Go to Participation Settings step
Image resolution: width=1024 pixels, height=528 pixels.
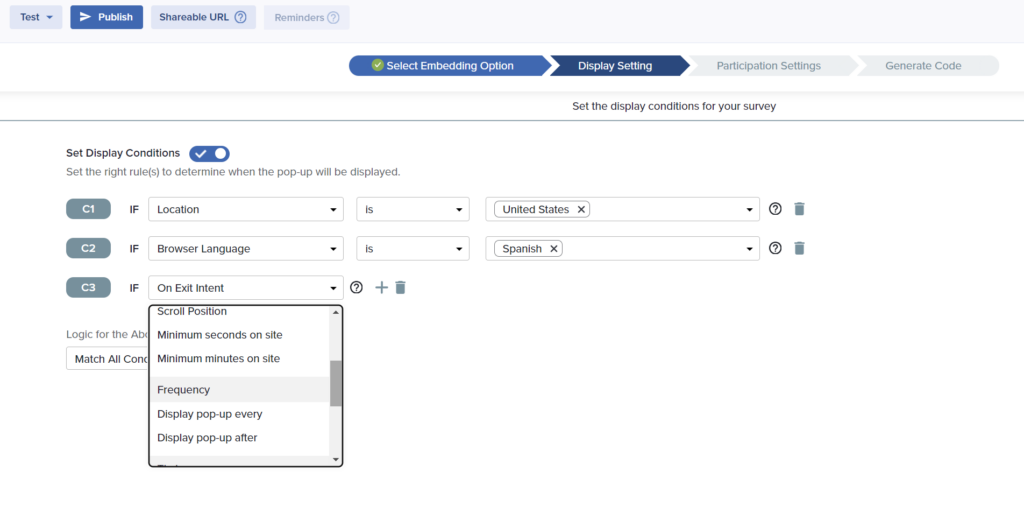pyautogui.click(x=768, y=66)
